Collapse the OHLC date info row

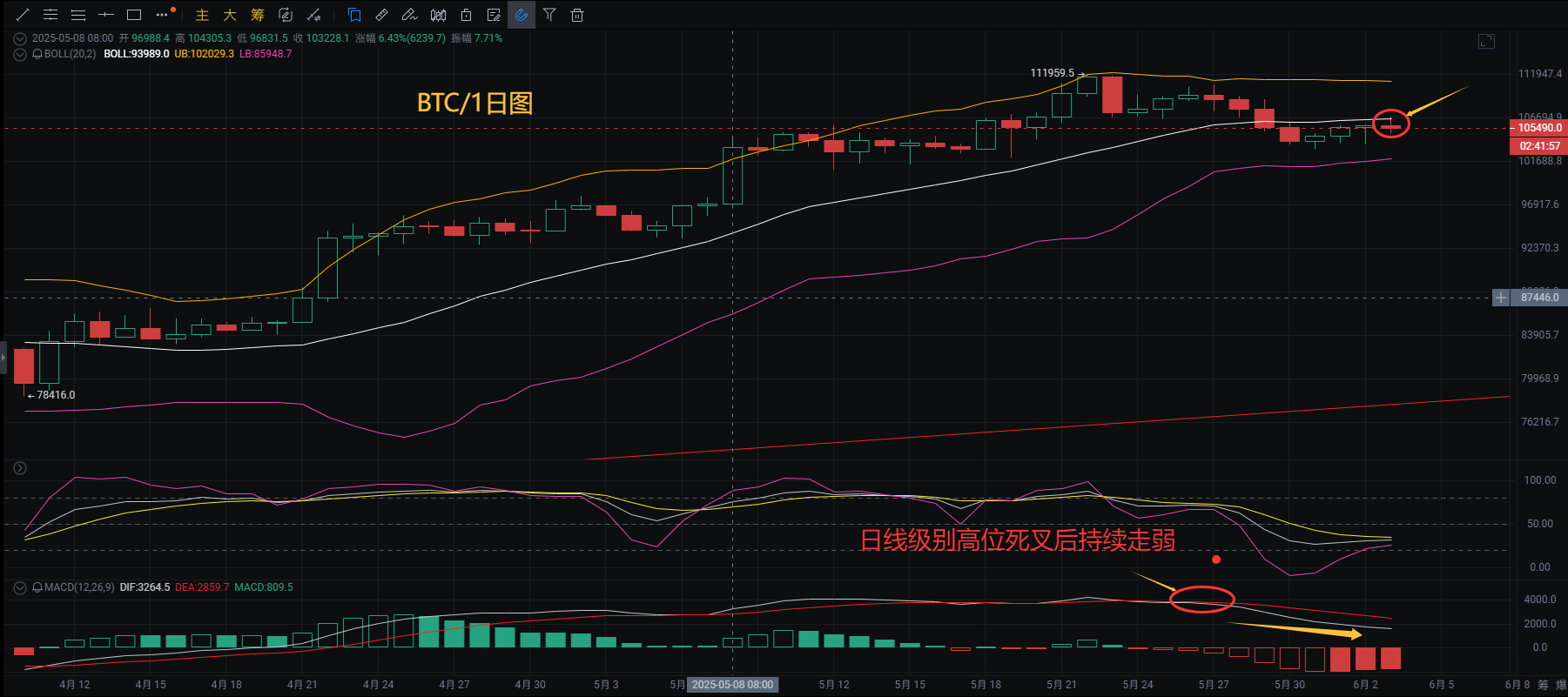[x=20, y=38]
